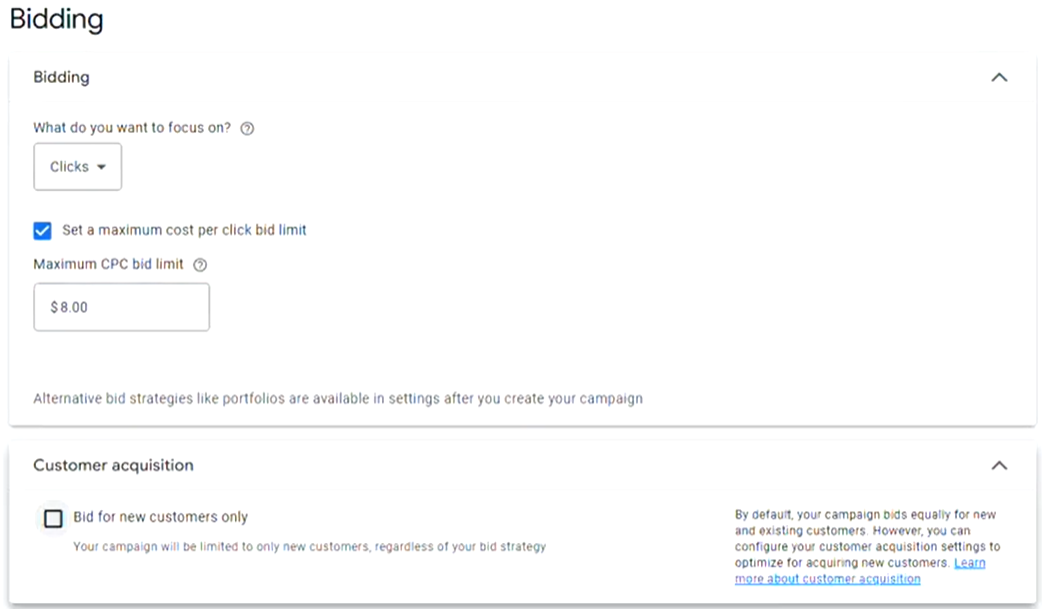Click help icon beside focus question
This screenshot has height=609, width=1042.
[248, 128]
